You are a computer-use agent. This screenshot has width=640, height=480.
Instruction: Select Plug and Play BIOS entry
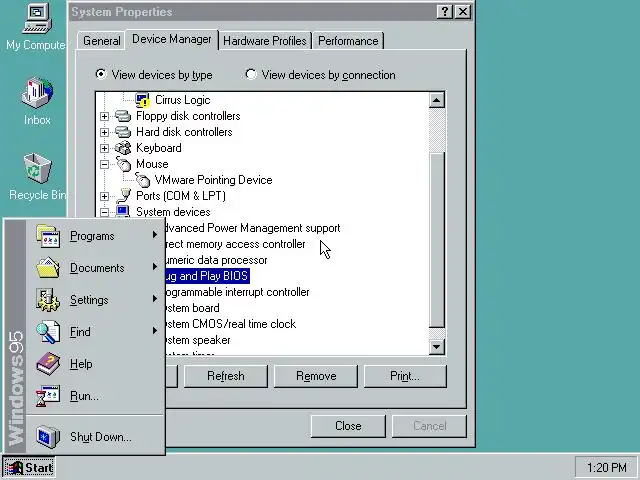(207, 276)
